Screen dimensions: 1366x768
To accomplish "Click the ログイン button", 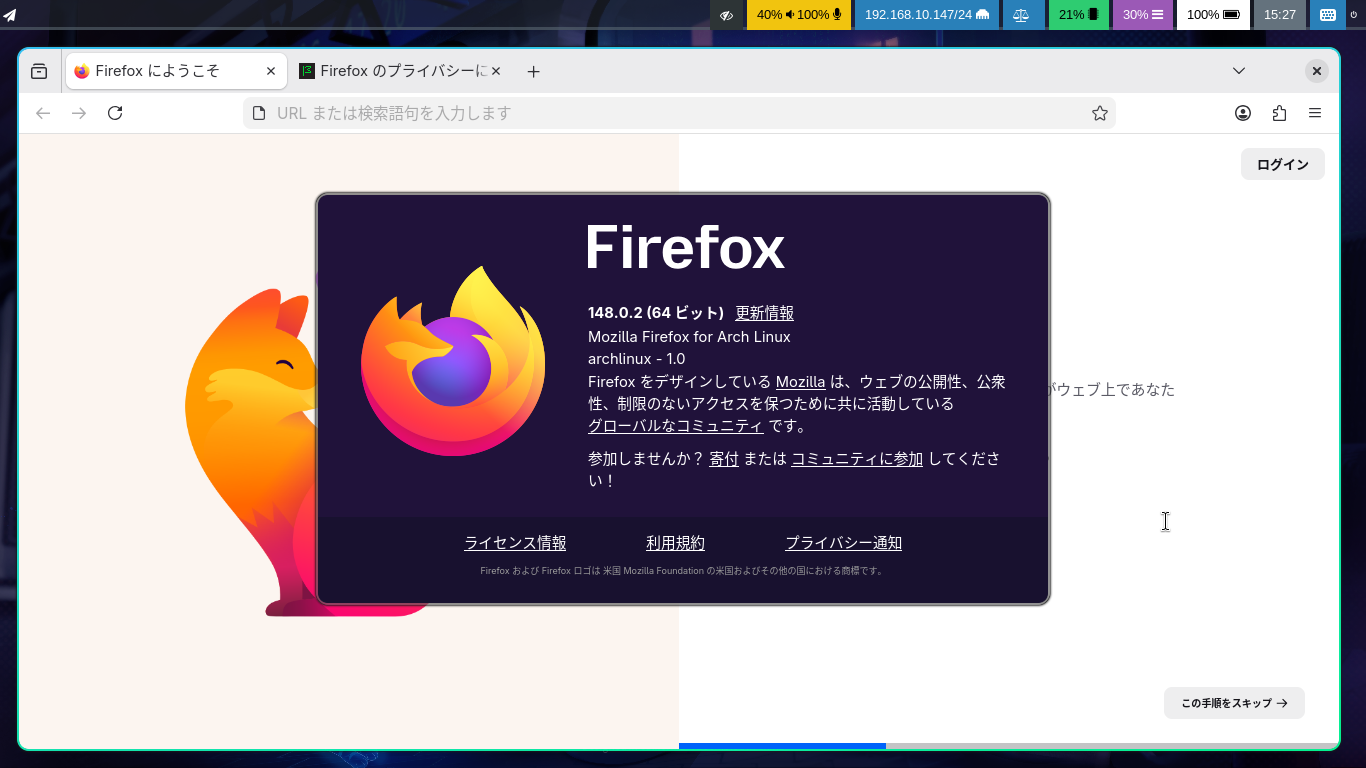I will coord(1283,165).
